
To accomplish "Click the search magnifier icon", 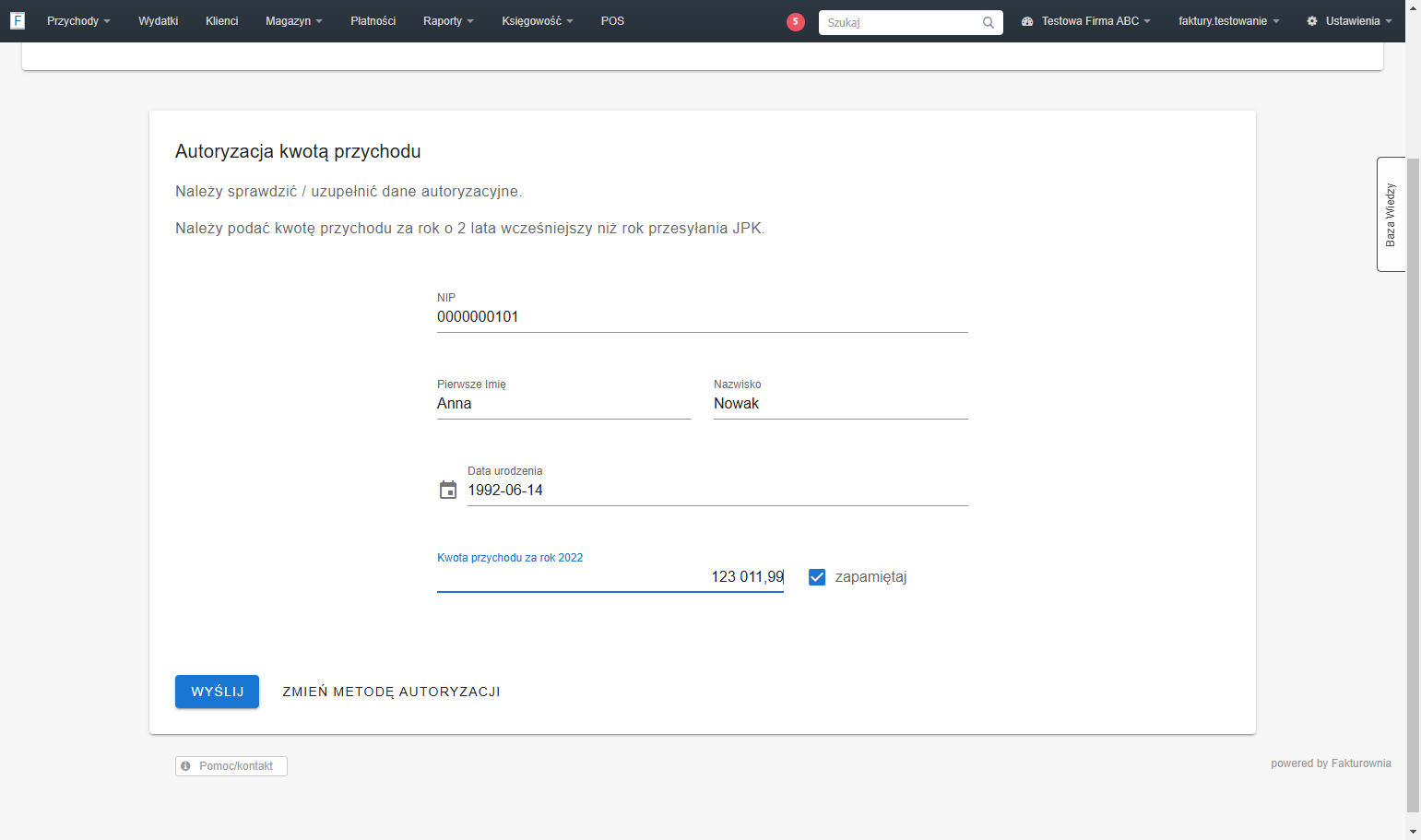I will click(x=989, y=22).
